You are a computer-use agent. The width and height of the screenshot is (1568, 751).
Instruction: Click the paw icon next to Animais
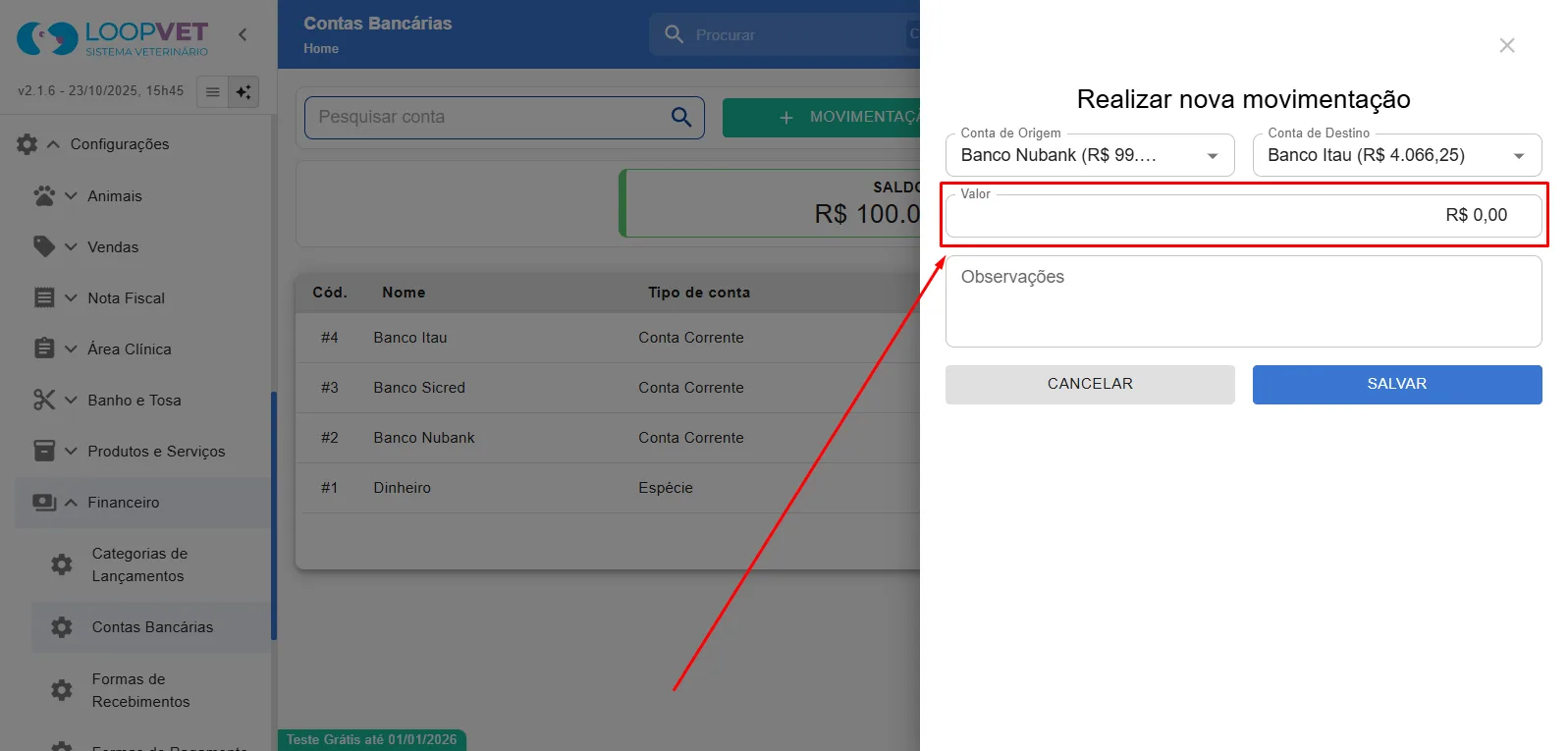point(44,195)
